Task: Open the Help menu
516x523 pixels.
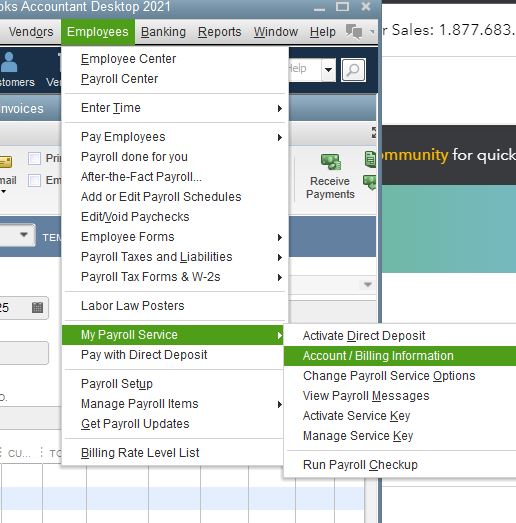Action: pos(323,32)
